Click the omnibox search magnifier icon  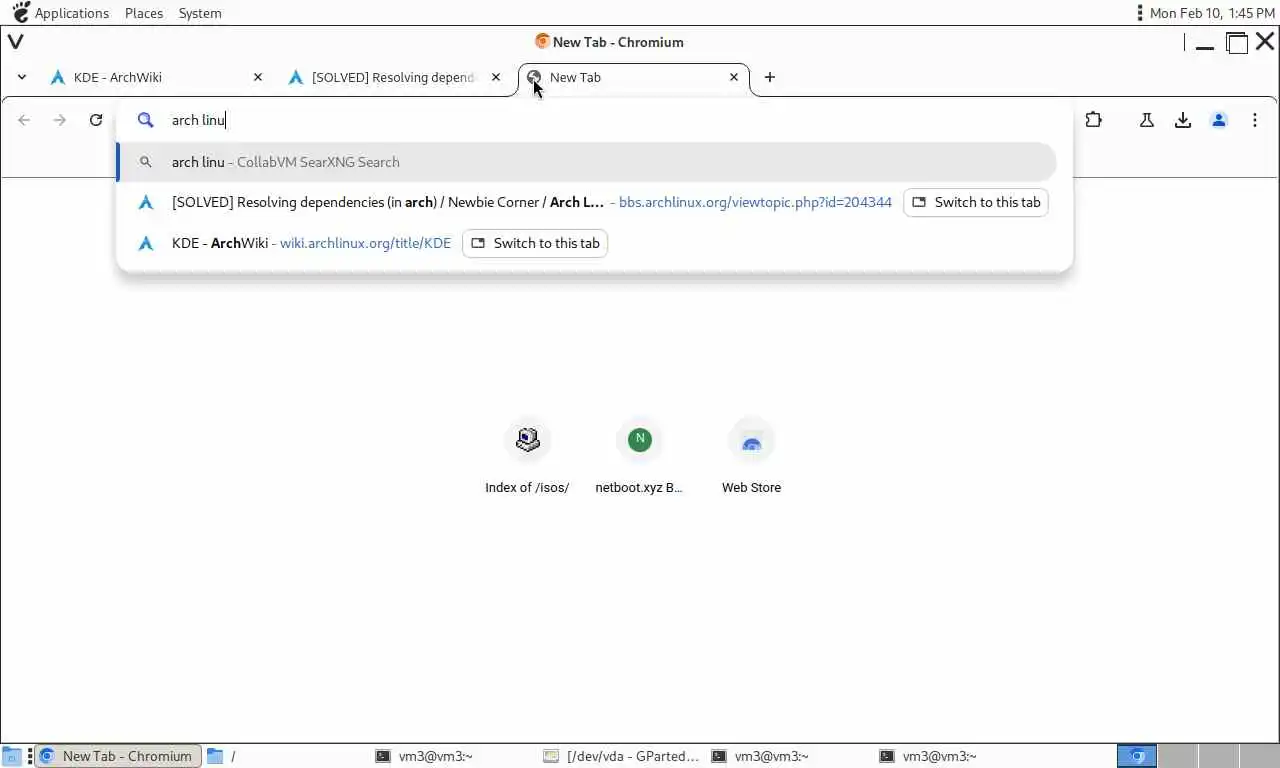(146, 120)
